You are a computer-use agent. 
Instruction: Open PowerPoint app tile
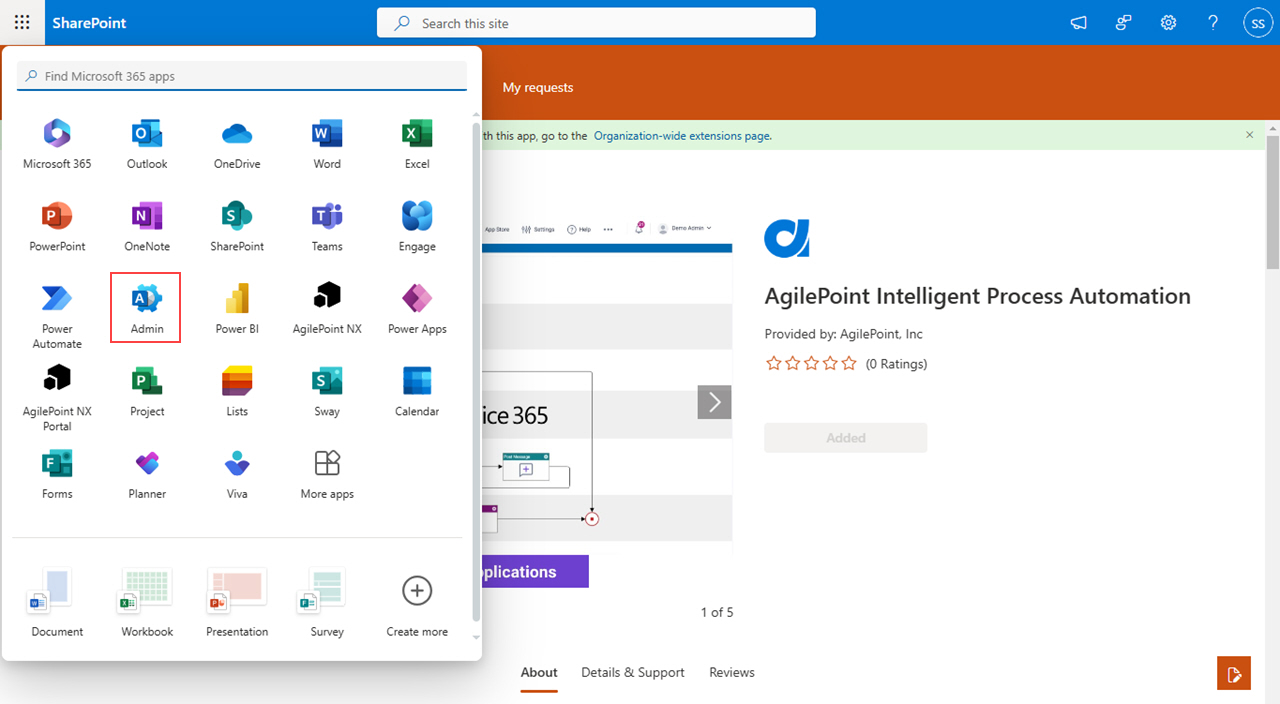click(x=57, y=226)
